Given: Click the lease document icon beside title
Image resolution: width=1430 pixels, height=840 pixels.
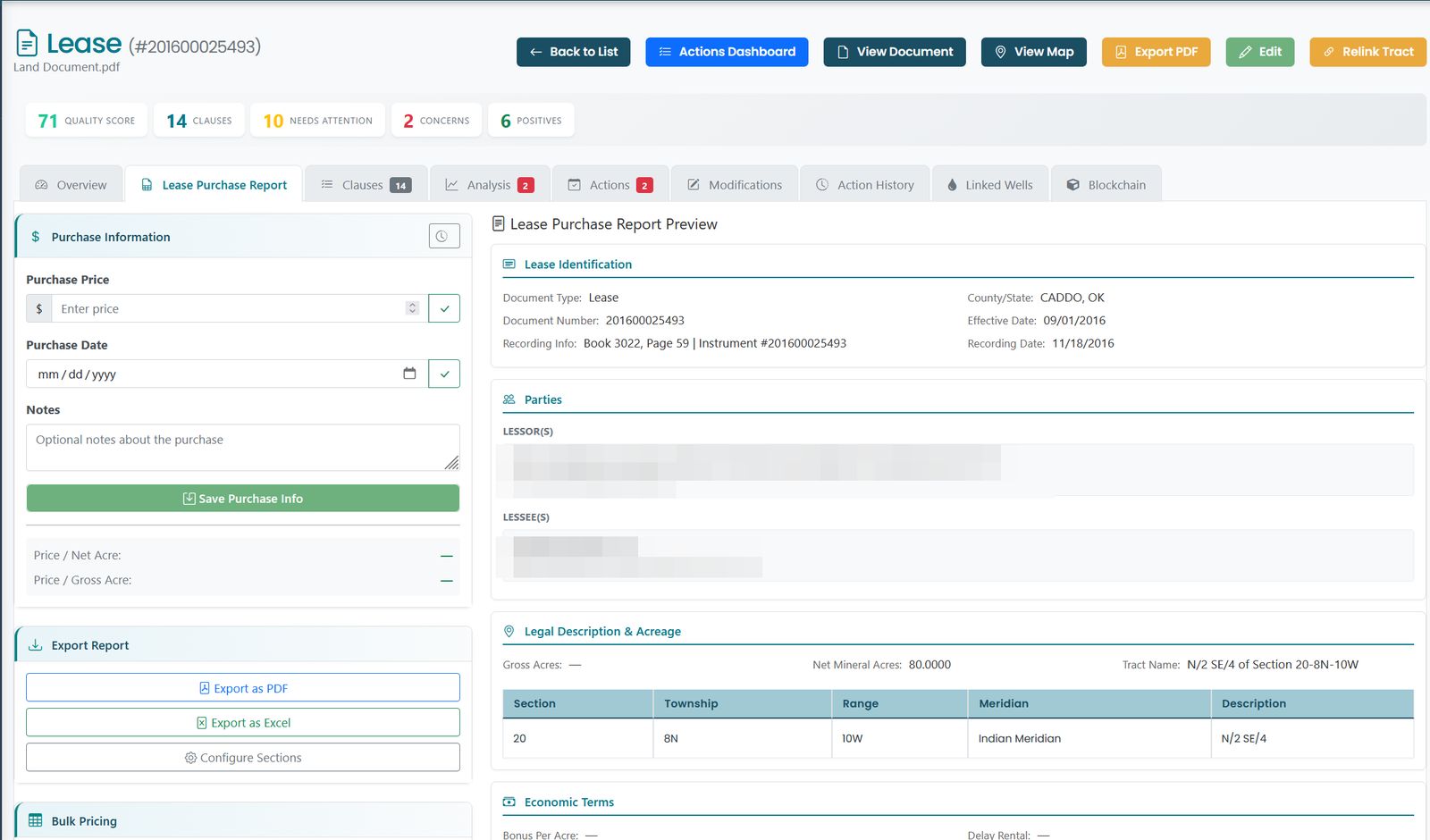Looking at the screenshot, I should (x=27, y=43).
